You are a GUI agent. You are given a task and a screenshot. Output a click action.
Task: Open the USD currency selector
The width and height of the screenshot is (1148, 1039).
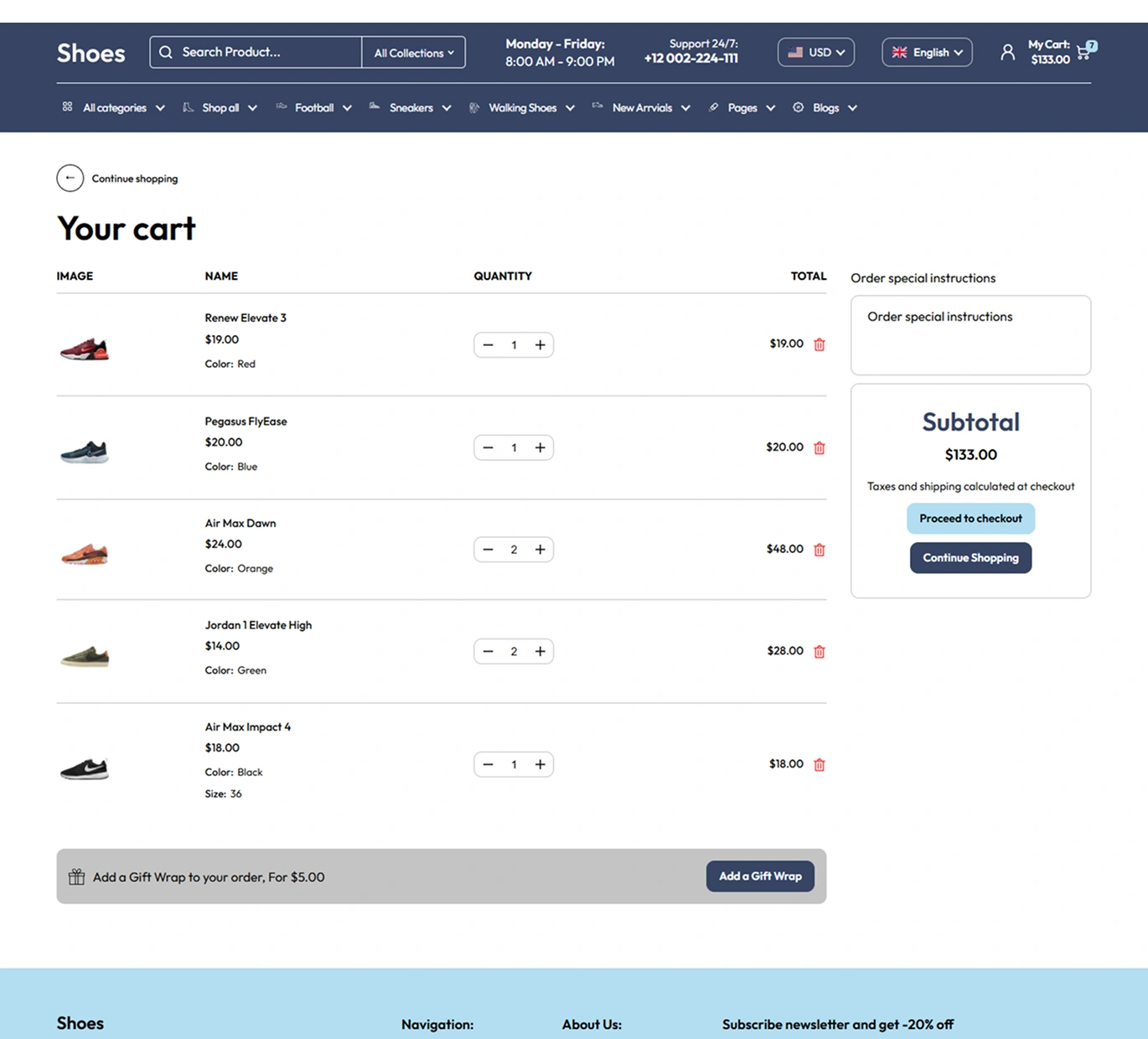pos(816,52)
